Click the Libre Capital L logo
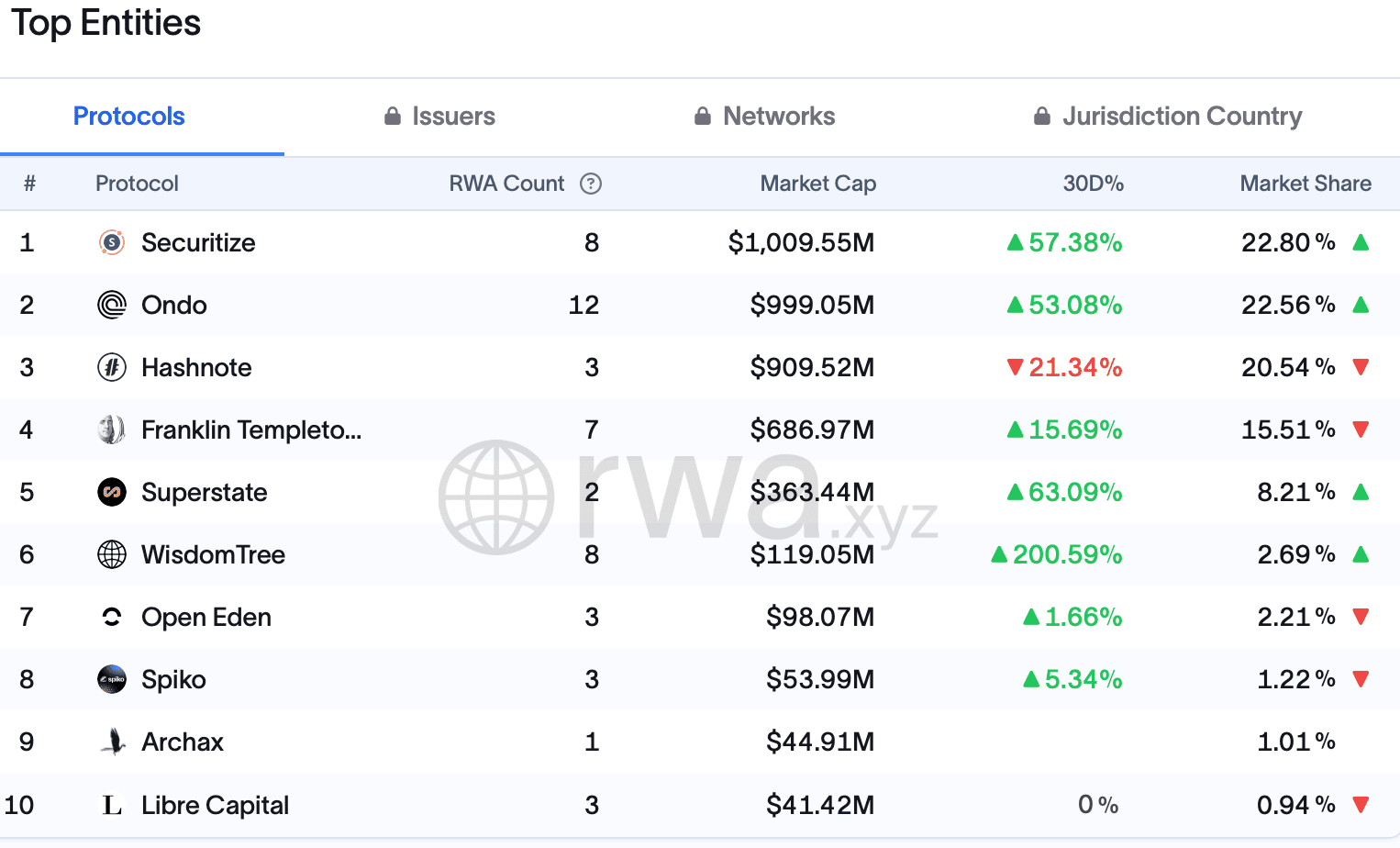The width and height of the screenshot is (1400, 848). (112, 805)
